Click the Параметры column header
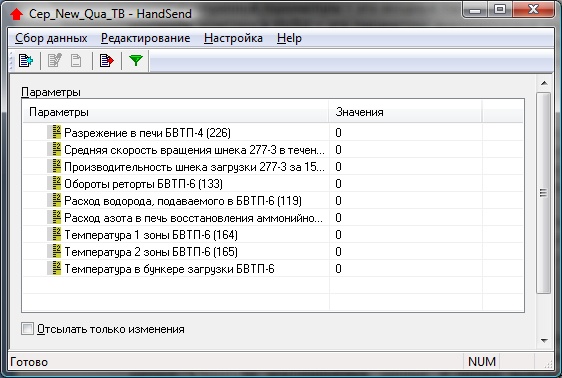Image resolution: width=562 pixels, height=378 pixels. point(176,112)
